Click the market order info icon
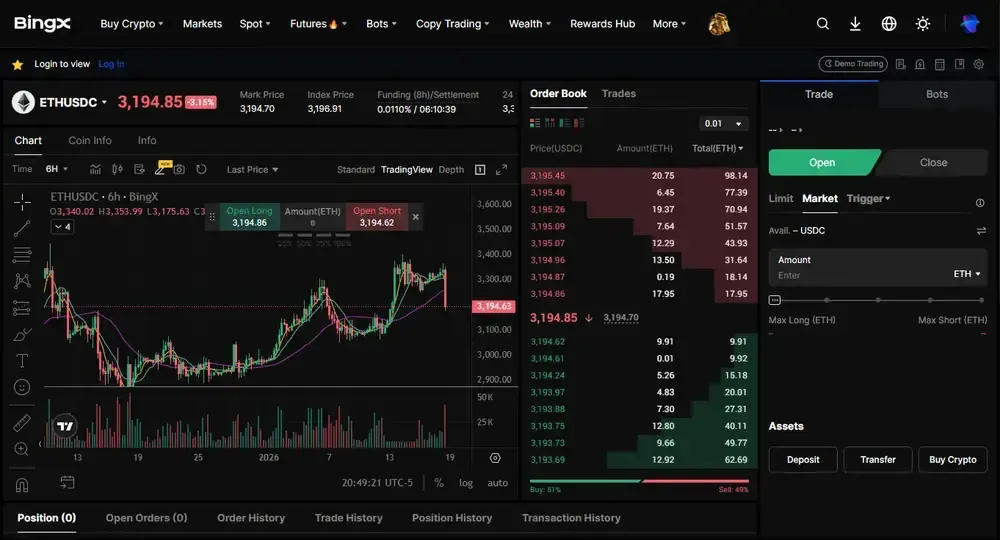The image size is (1000, 540). pyautogui.click(x=980, y=203)
